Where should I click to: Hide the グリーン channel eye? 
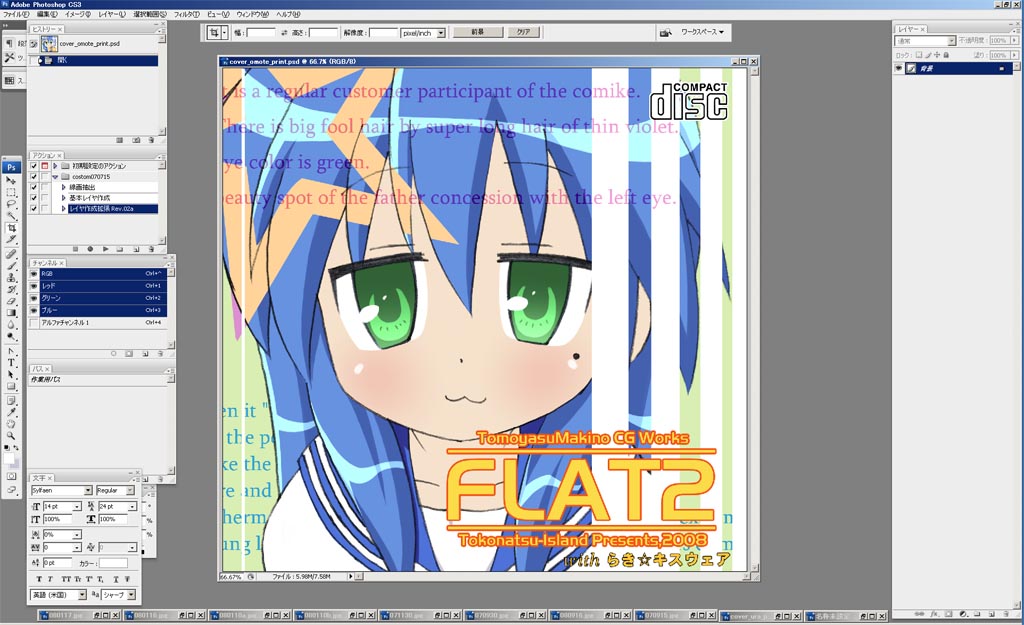[34, 298]
